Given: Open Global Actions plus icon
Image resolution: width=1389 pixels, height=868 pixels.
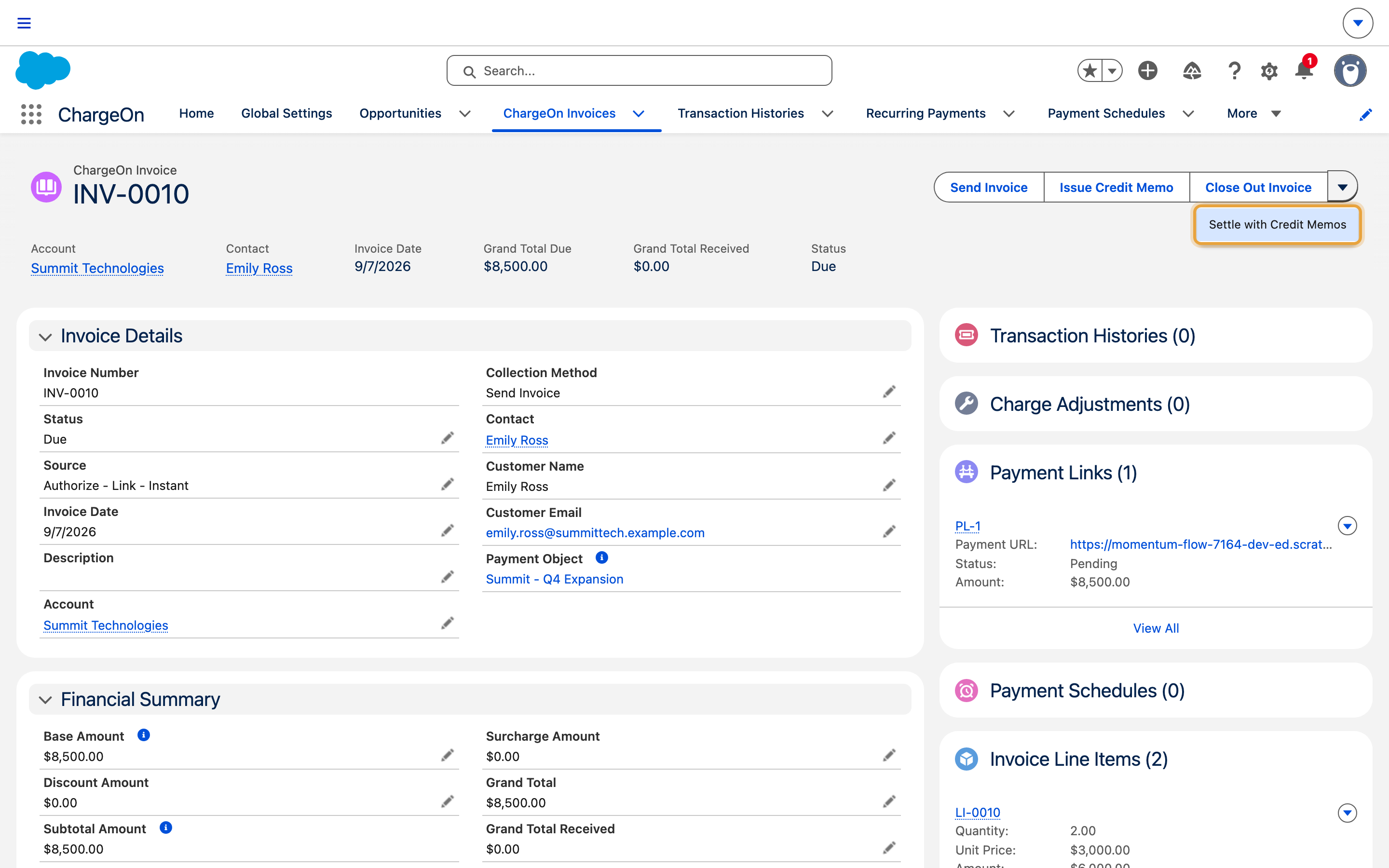Looking at the screenshot, I should point(1148,70).
